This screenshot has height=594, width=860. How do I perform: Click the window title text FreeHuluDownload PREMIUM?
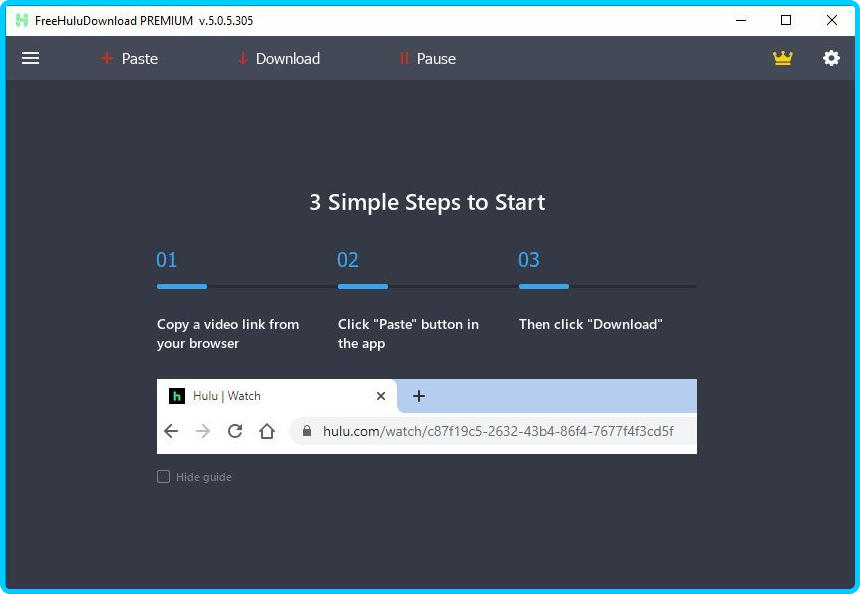[114, 21]
